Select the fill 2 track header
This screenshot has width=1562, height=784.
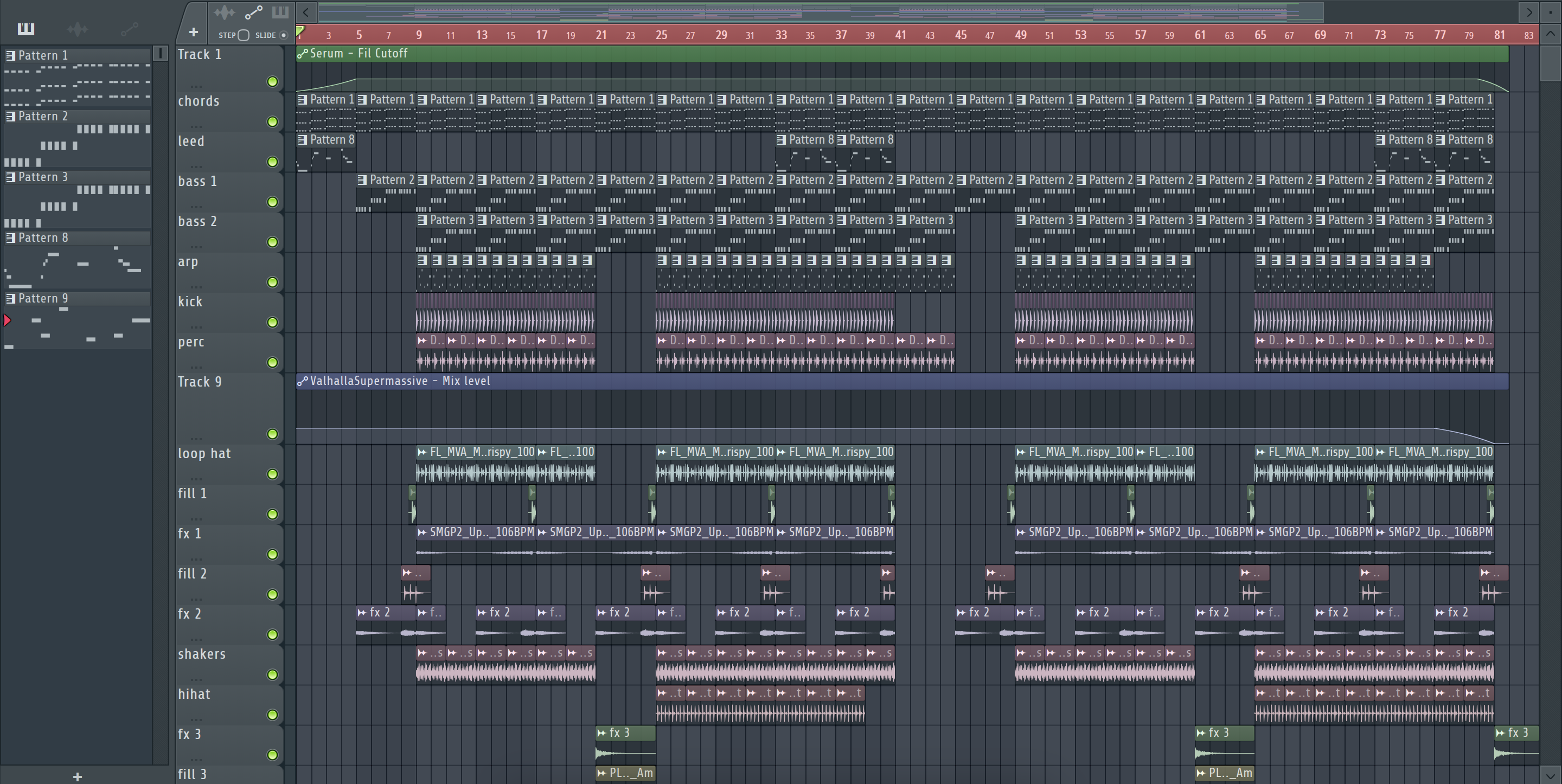(x=229, y=584)
